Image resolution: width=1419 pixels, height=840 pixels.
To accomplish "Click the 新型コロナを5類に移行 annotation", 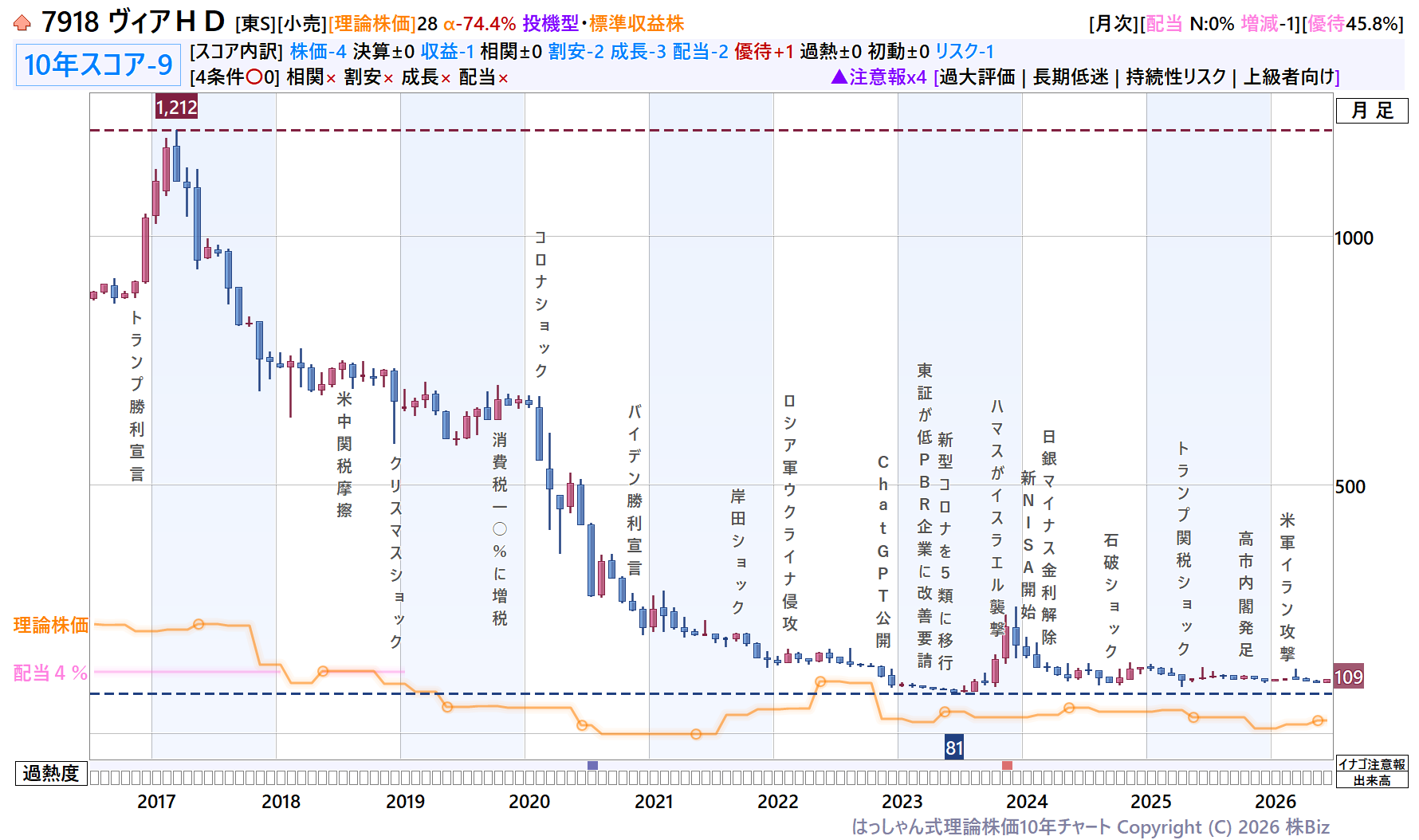I will [x=945, y=551].
